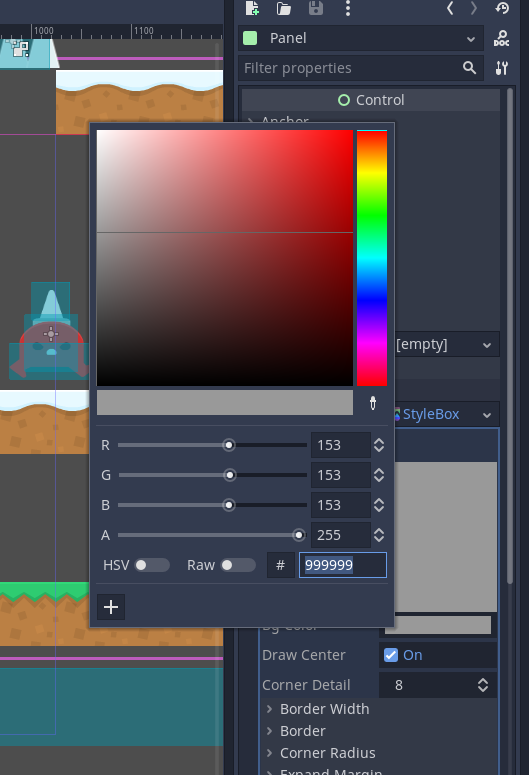
Task: Open the DOC documentation icon
Action: point(501,38)
